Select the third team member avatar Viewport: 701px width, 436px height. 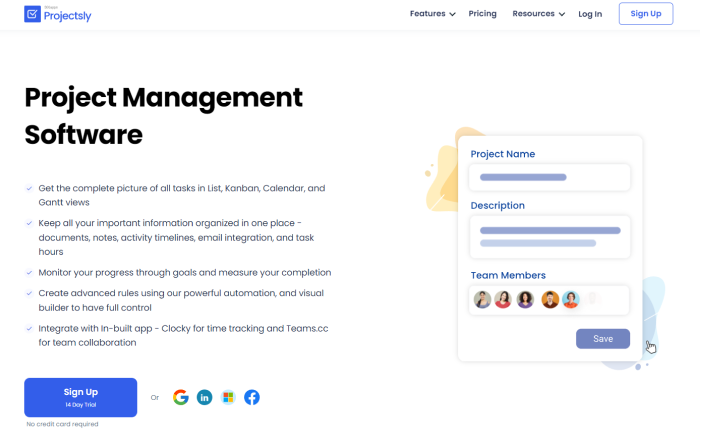coord(525,299)
